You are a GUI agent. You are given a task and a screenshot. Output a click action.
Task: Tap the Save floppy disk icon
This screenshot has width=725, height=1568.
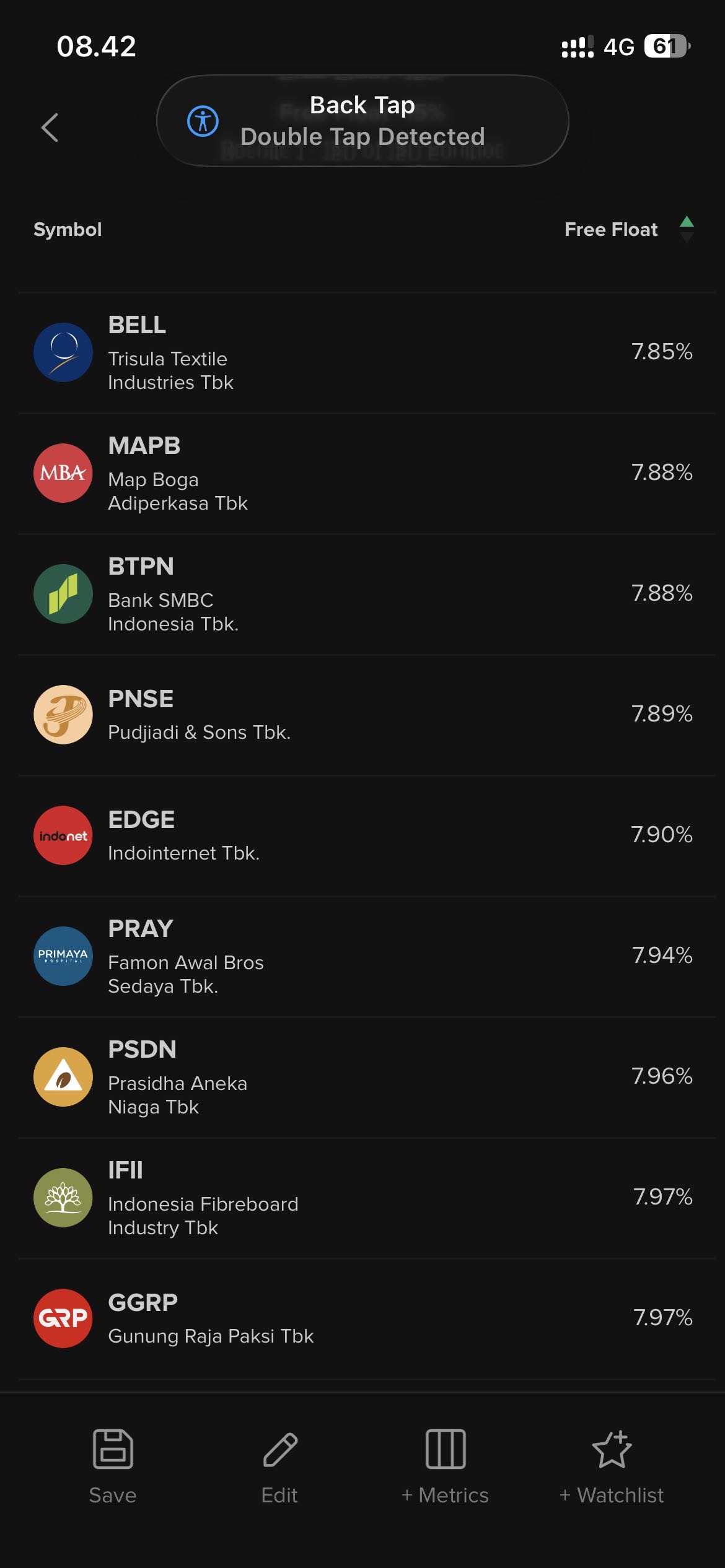[113, 1449]
